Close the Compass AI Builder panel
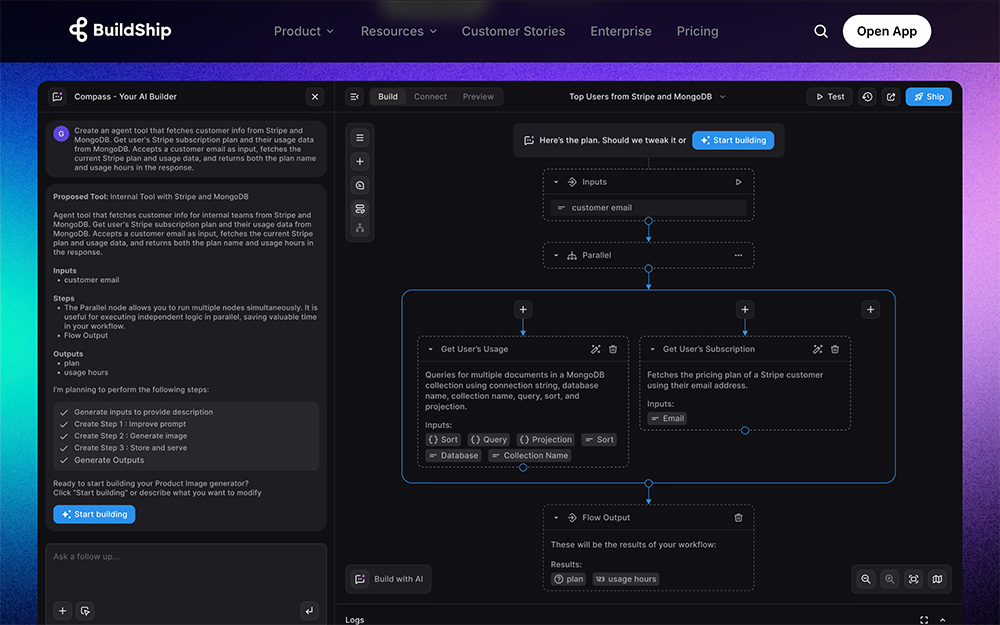Screen dimensions: 1000x625 point(314,97)
